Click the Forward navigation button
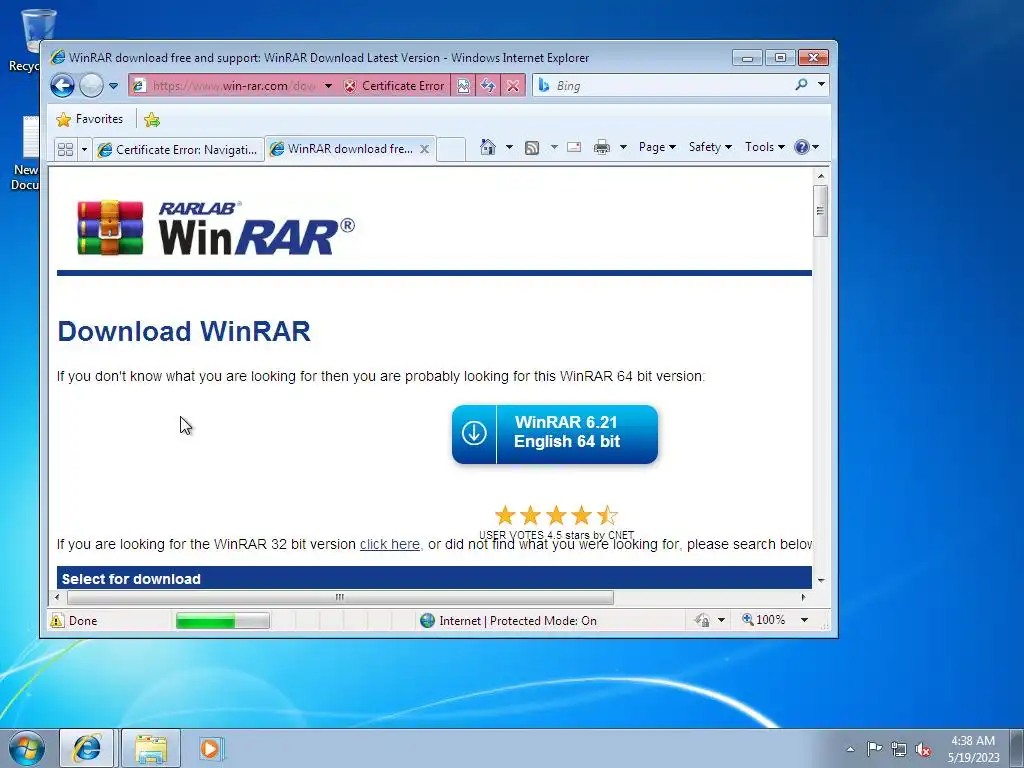The image size is (1024, 768). 91,86
